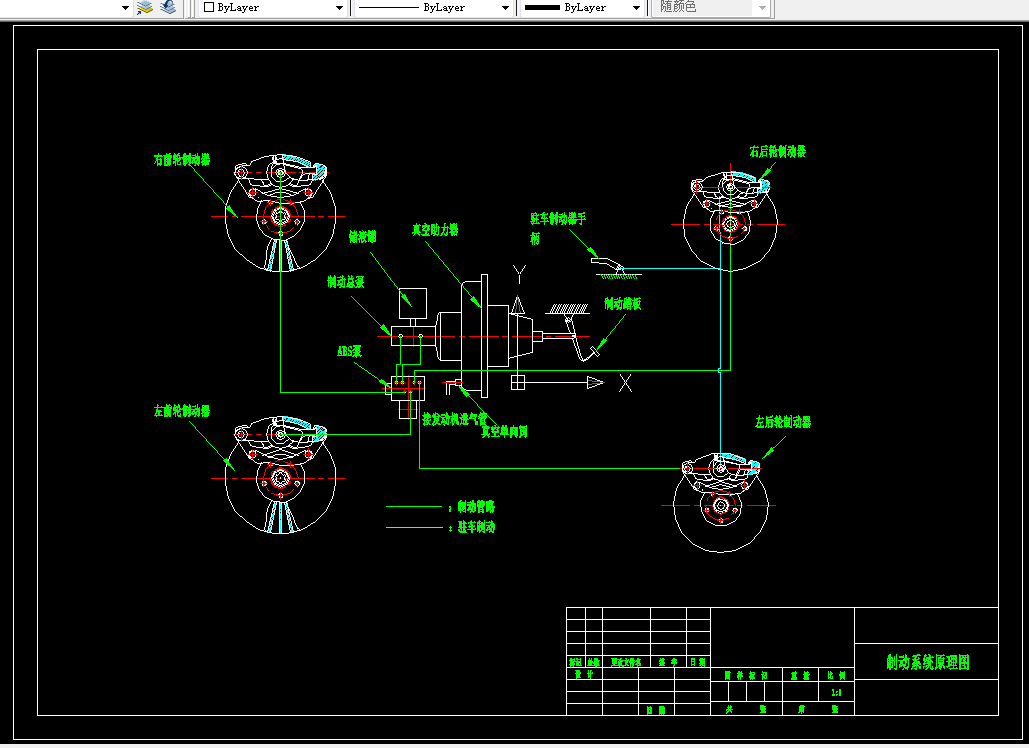Select the 左后轮制动器 text label

point(783,422)
